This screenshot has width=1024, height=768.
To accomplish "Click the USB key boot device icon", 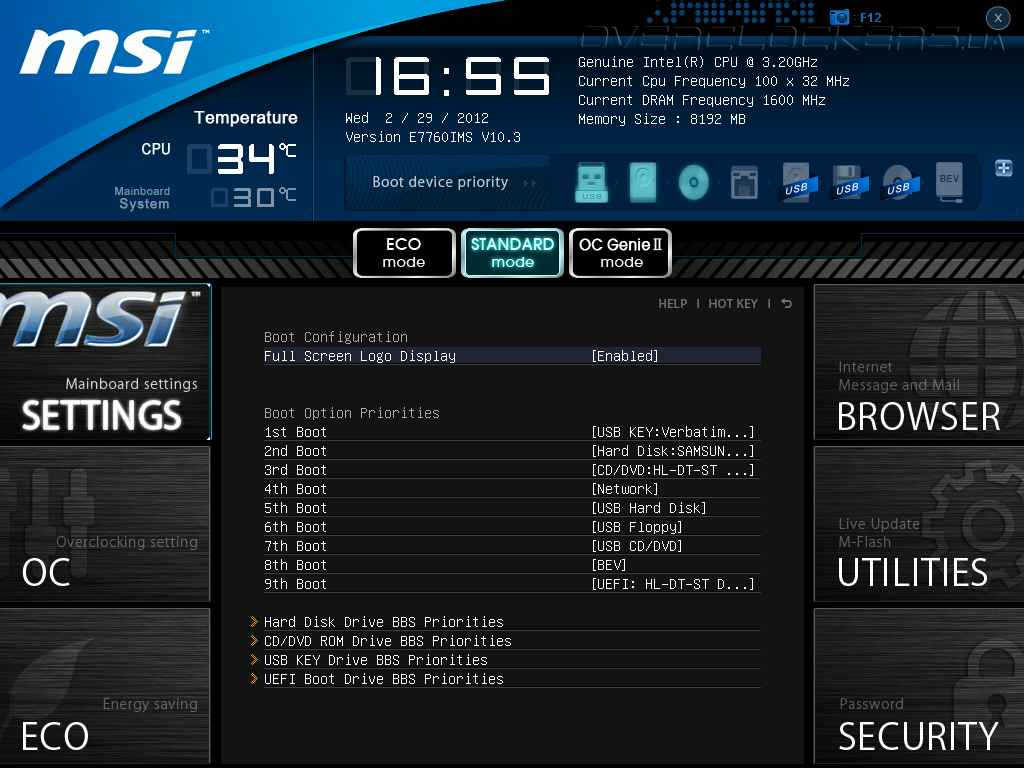I will (592, 182).
